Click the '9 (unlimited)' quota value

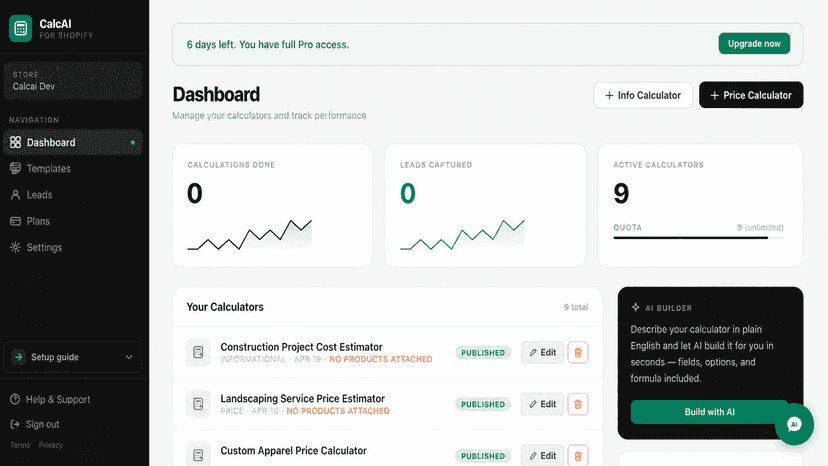pyautogui.click(x=760, y=228)
